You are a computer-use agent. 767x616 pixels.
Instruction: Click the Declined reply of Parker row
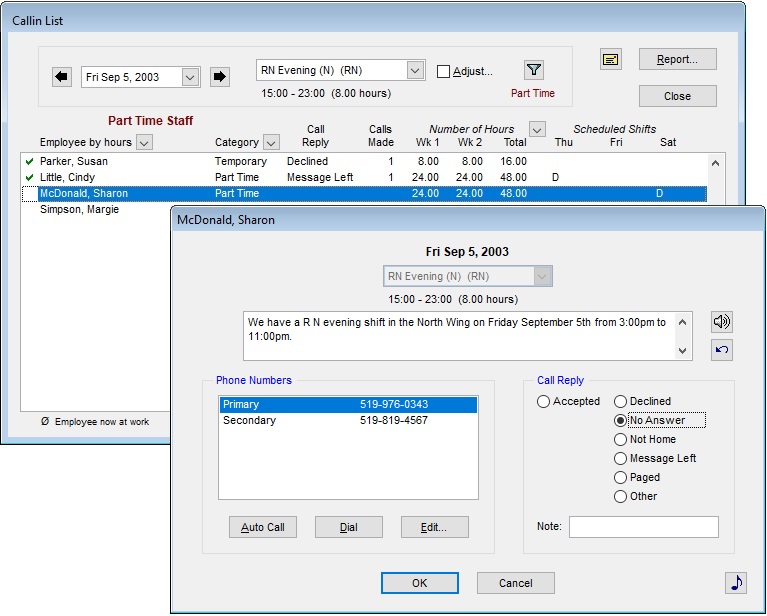[307, 161]
